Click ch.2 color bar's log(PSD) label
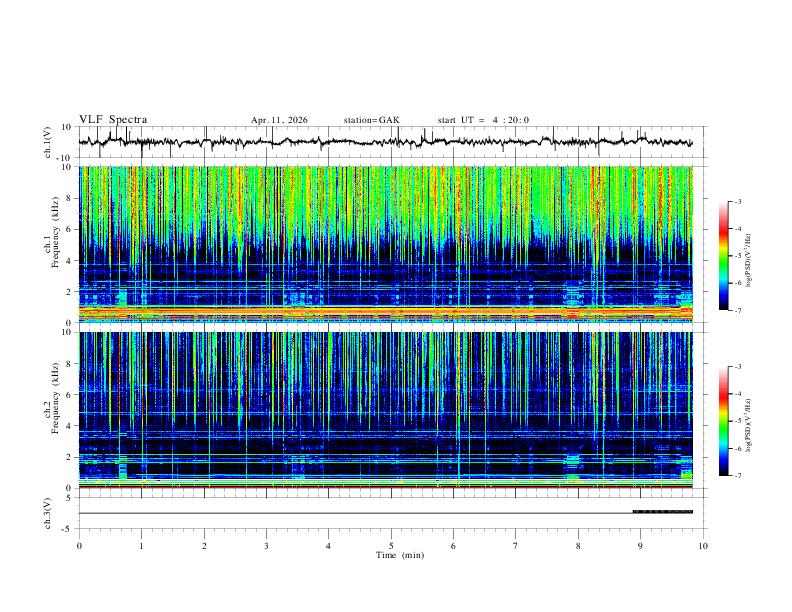792x612 pixels. coord(748,425)
